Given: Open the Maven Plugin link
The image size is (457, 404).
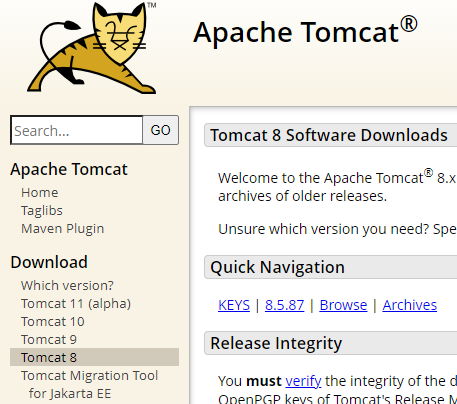Looking at the screenshot, I should [x=63, y=229].
